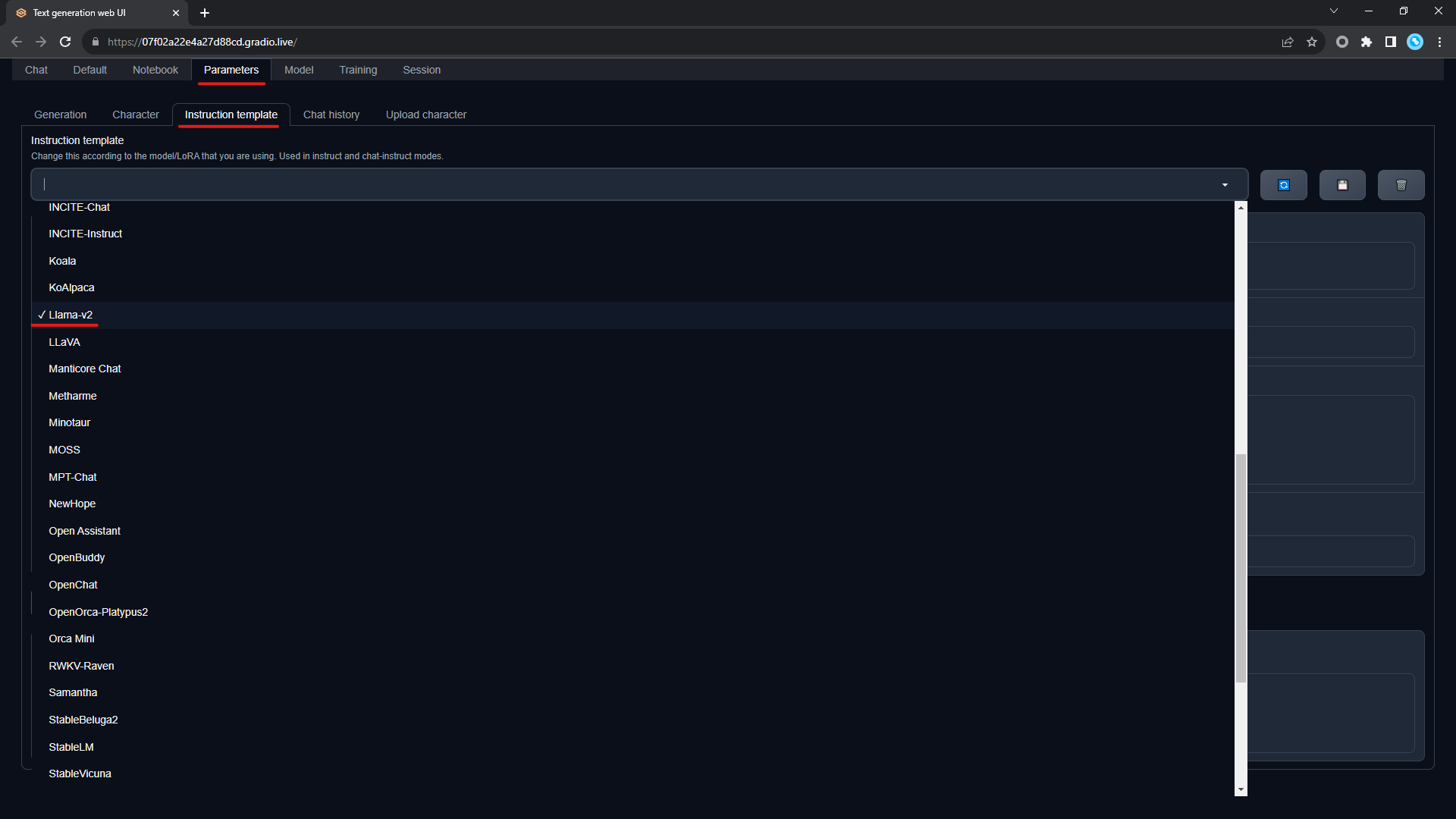Click the refresh templates icon button
Viewport: 1456px width, 819px height.
click(x=1283, y=185)
